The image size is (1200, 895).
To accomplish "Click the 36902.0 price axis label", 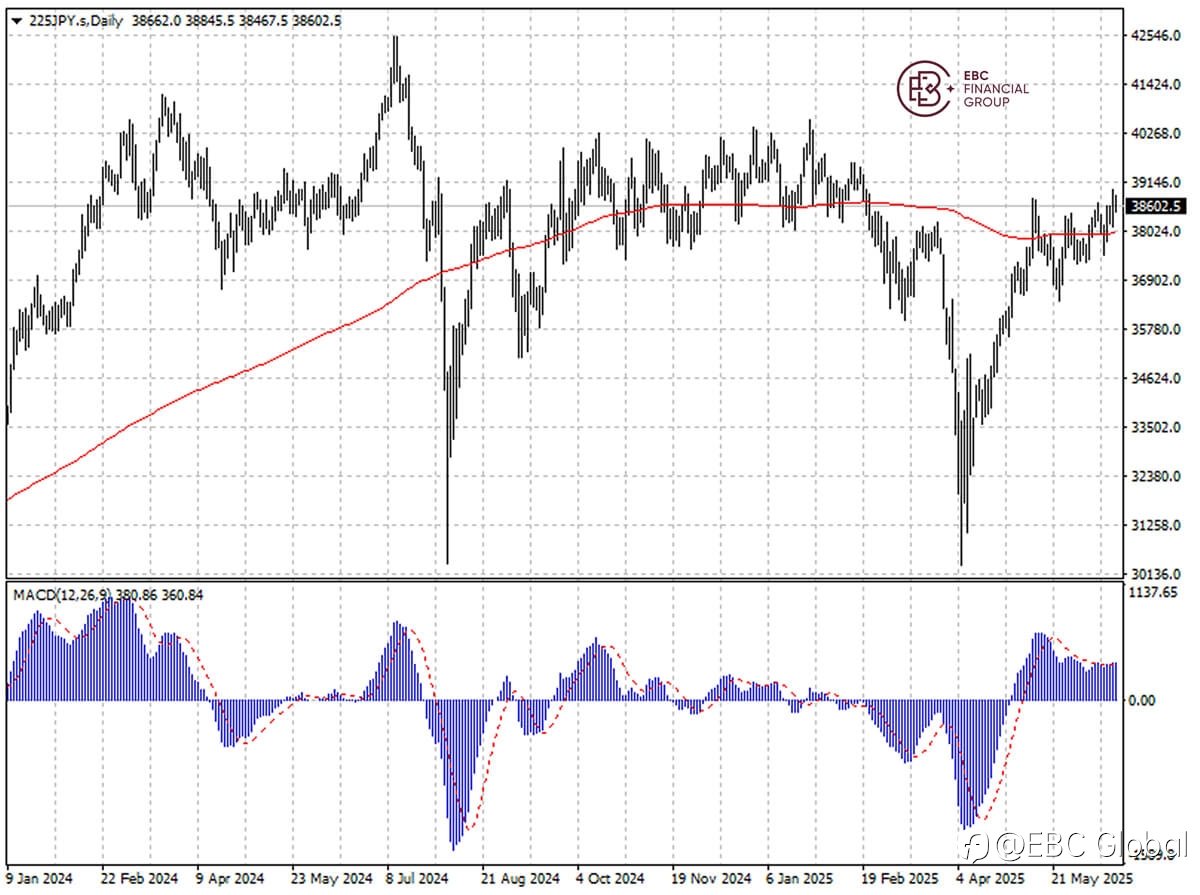I will coord(1156,280).
